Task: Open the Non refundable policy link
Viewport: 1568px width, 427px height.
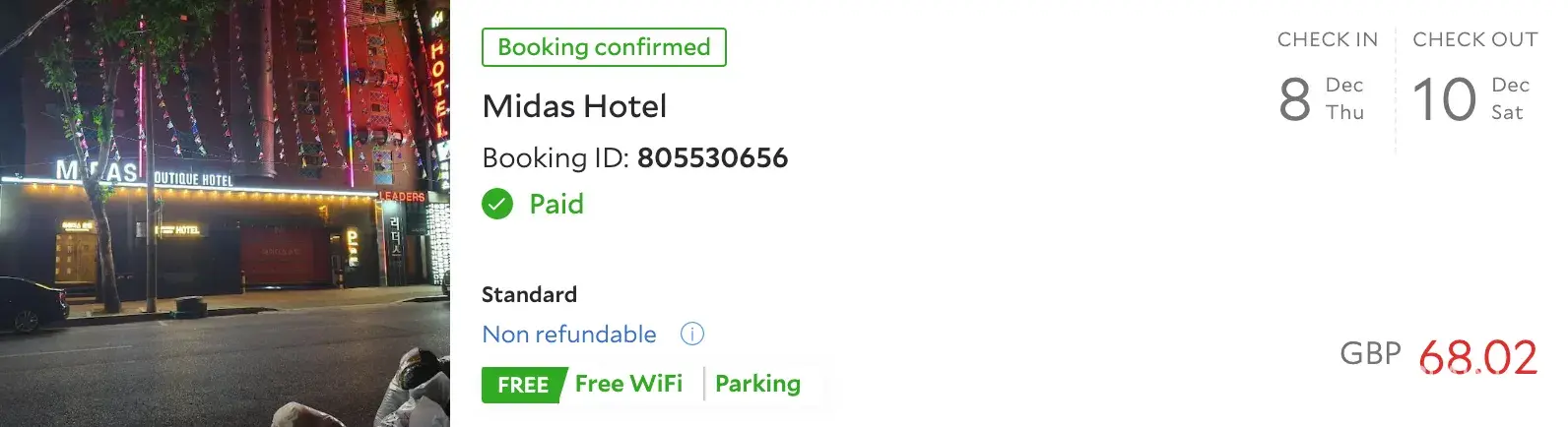Action: click(568, 335)
